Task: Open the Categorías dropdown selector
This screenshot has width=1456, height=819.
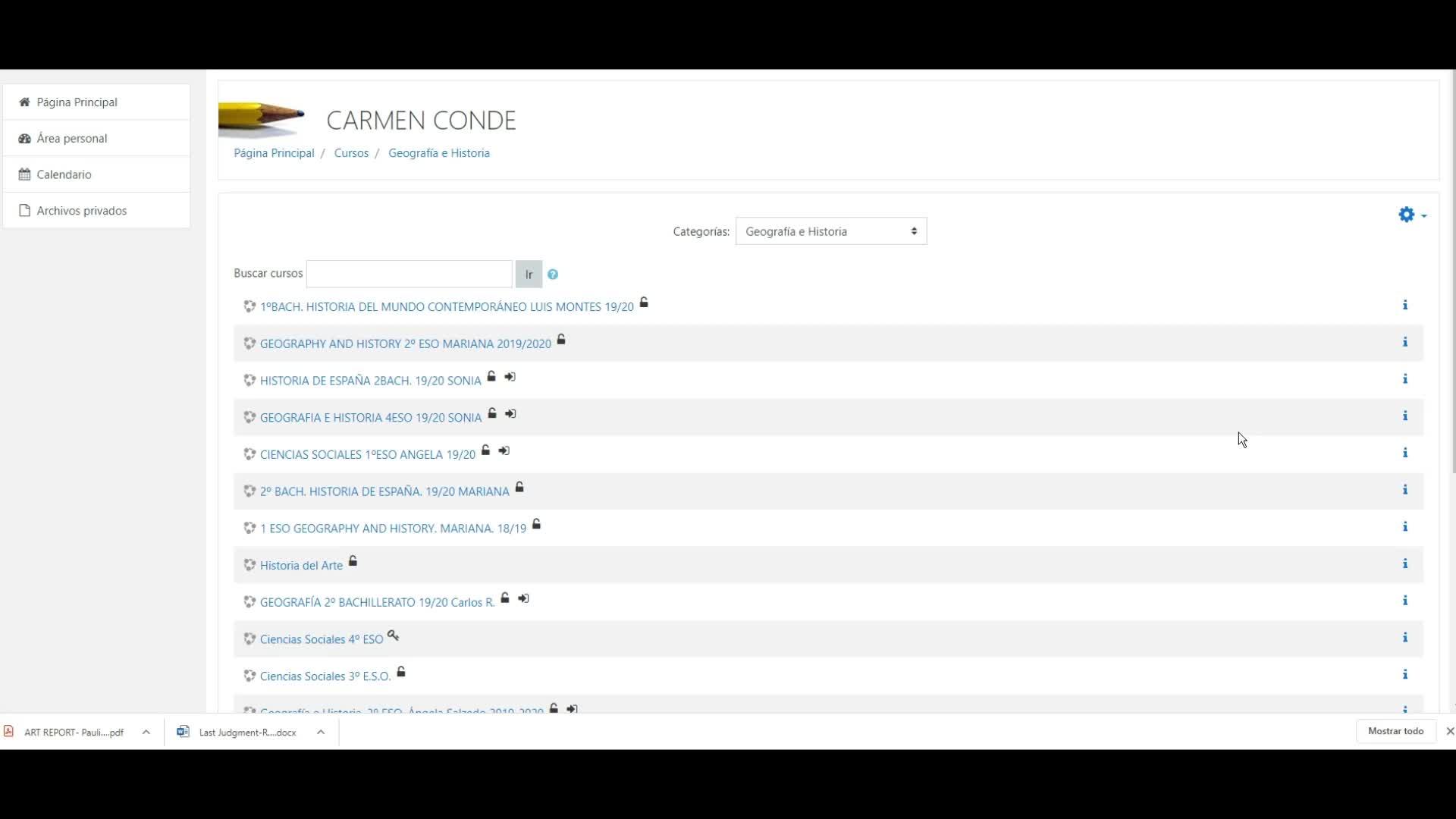Action: tap(830, 231)
